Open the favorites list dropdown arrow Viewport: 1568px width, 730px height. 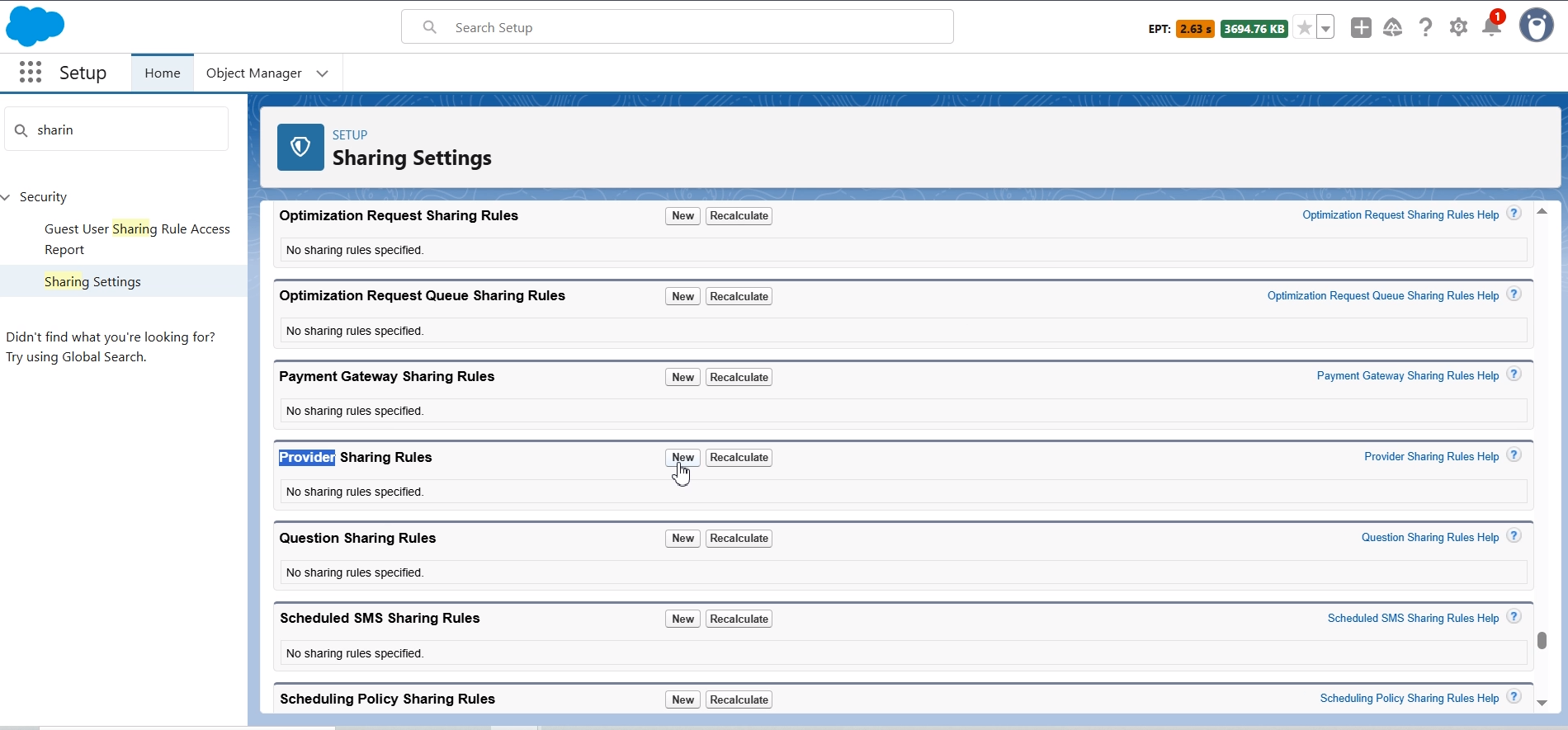[x=1325, y=28]
